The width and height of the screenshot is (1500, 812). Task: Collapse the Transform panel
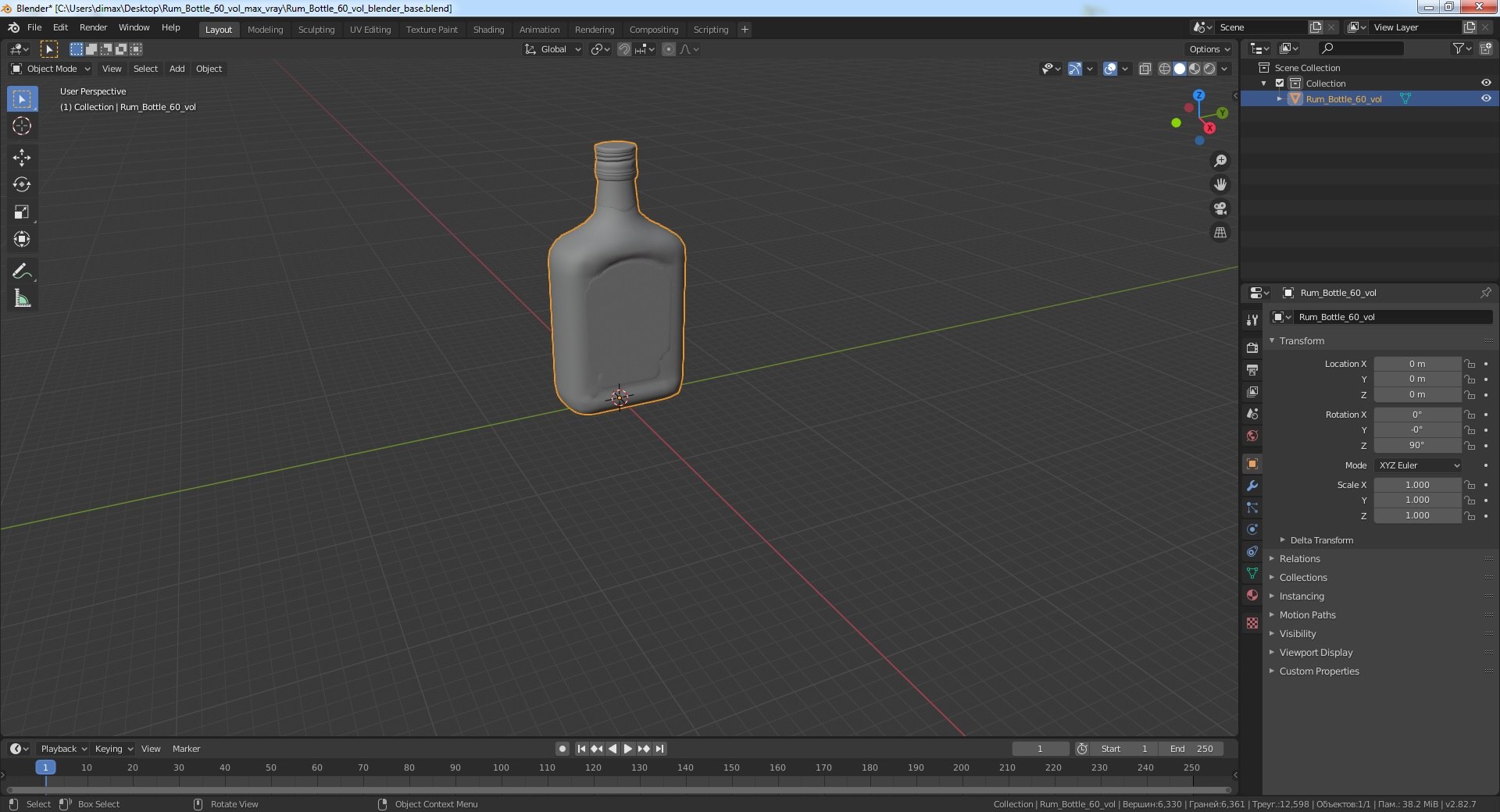(x=1302, y=341)
